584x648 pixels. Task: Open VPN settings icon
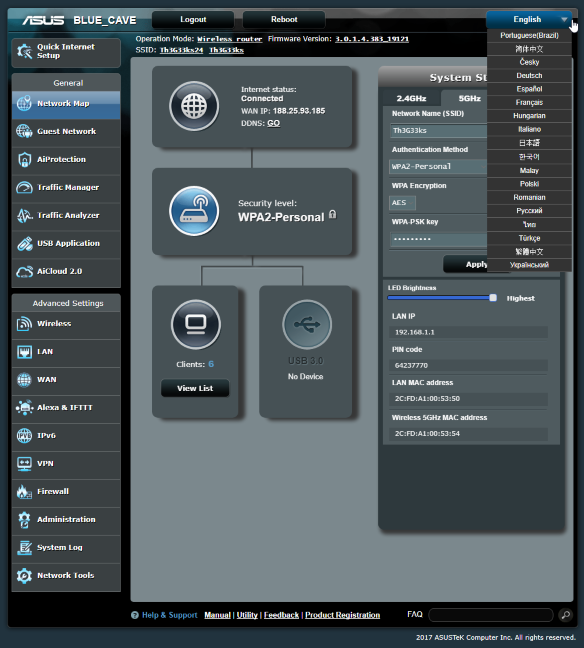[x=24, y=464]
